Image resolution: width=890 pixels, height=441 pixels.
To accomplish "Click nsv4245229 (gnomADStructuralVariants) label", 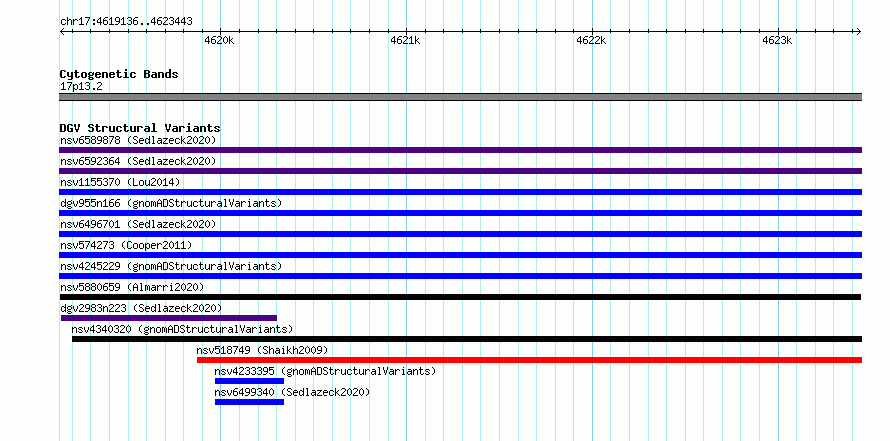I will point(171,266).
